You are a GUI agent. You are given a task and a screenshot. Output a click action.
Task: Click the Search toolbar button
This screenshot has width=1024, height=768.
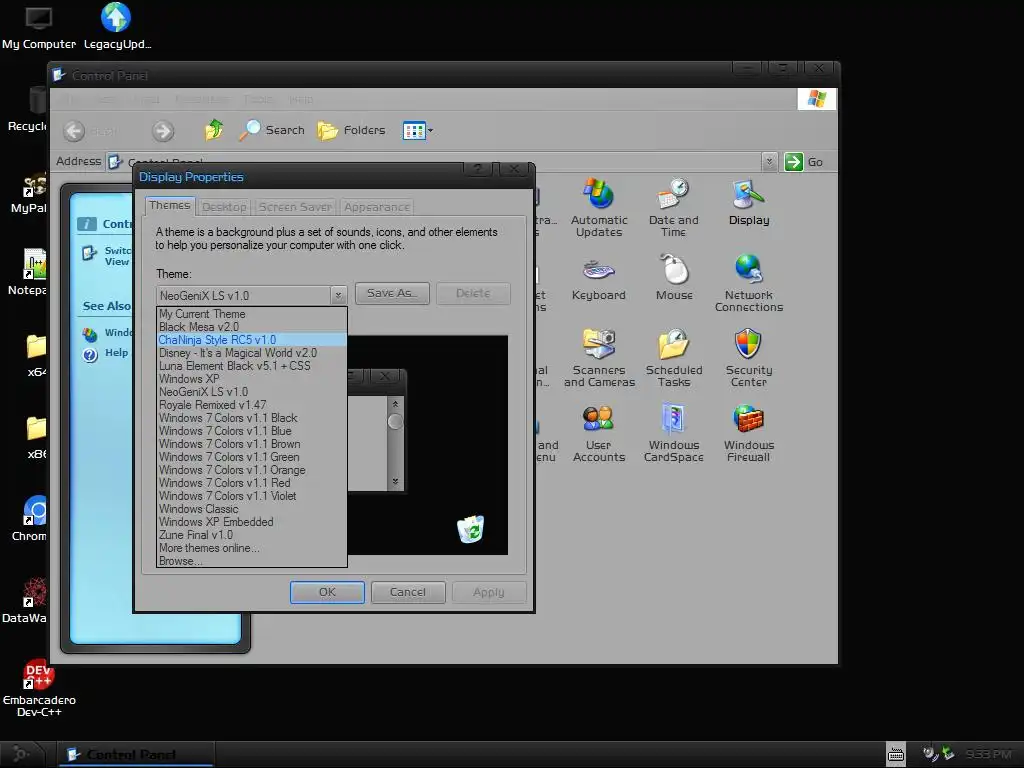(272, 130)
